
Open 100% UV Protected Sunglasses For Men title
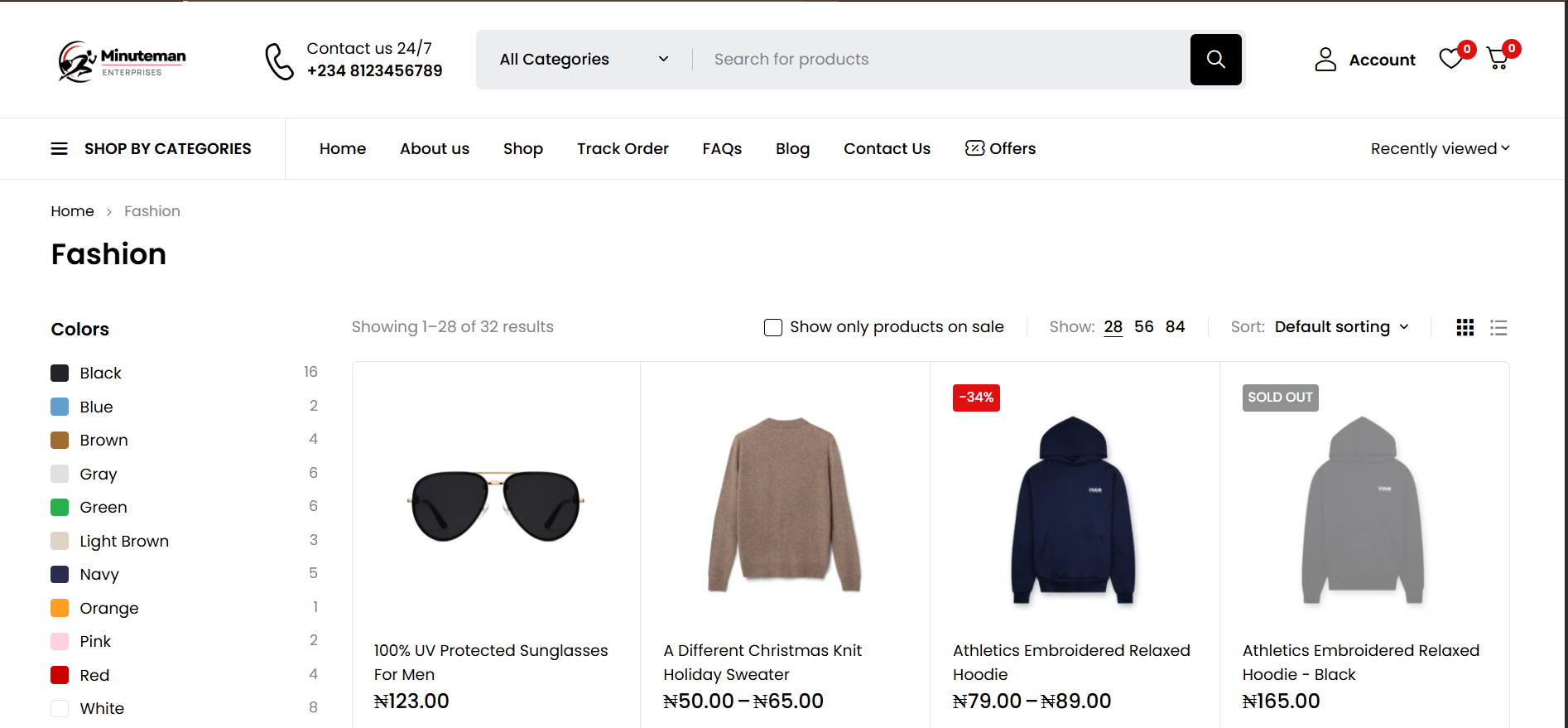click(x=491, y=663)
